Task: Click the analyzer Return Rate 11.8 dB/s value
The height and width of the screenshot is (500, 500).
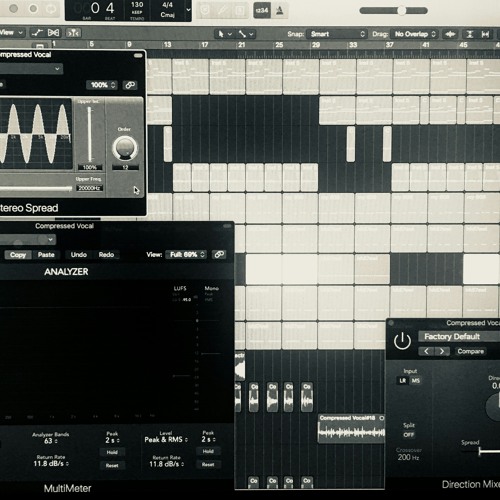Action: coord(51,464)
